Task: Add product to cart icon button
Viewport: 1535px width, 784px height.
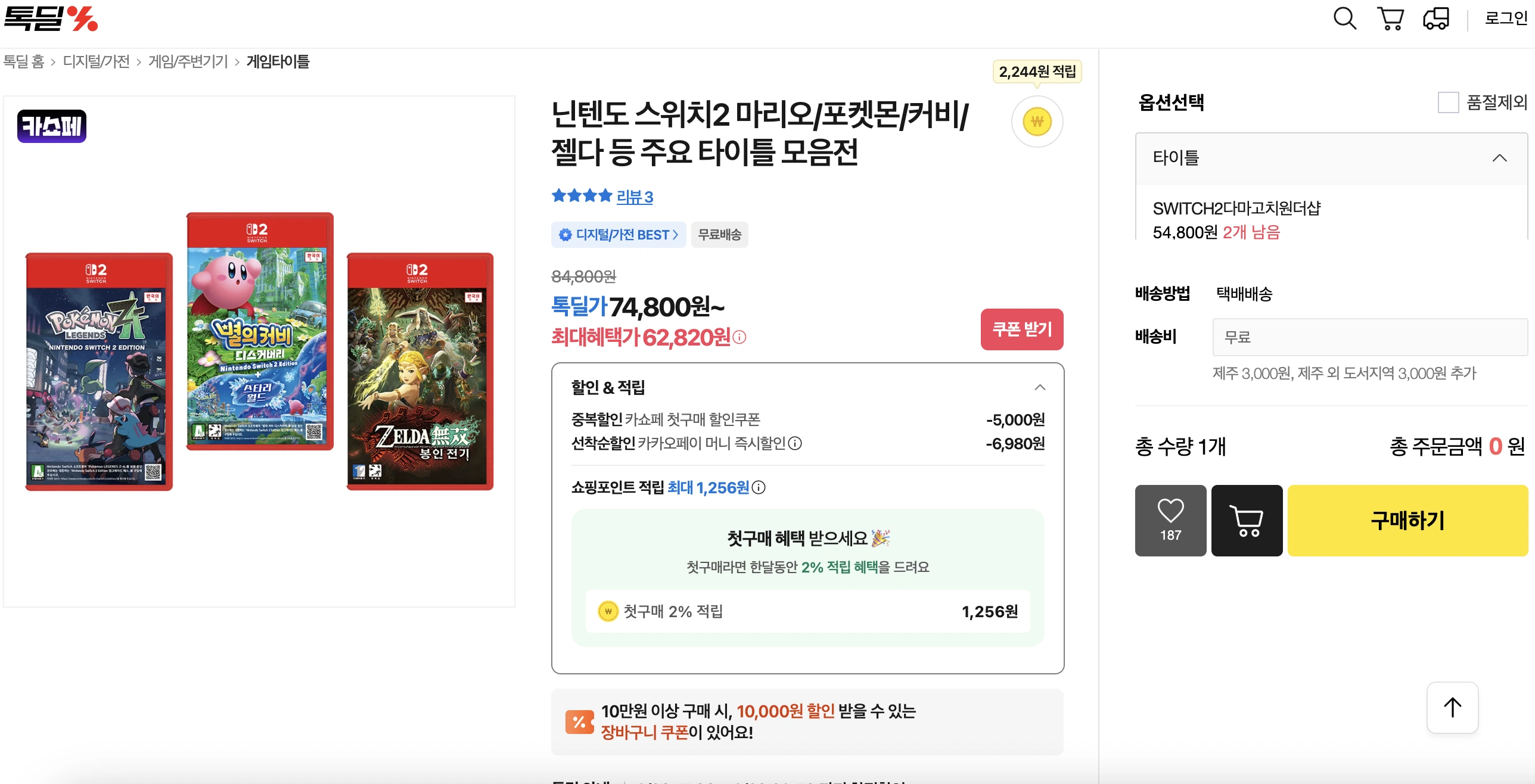Action: (x=1247, y=520)
